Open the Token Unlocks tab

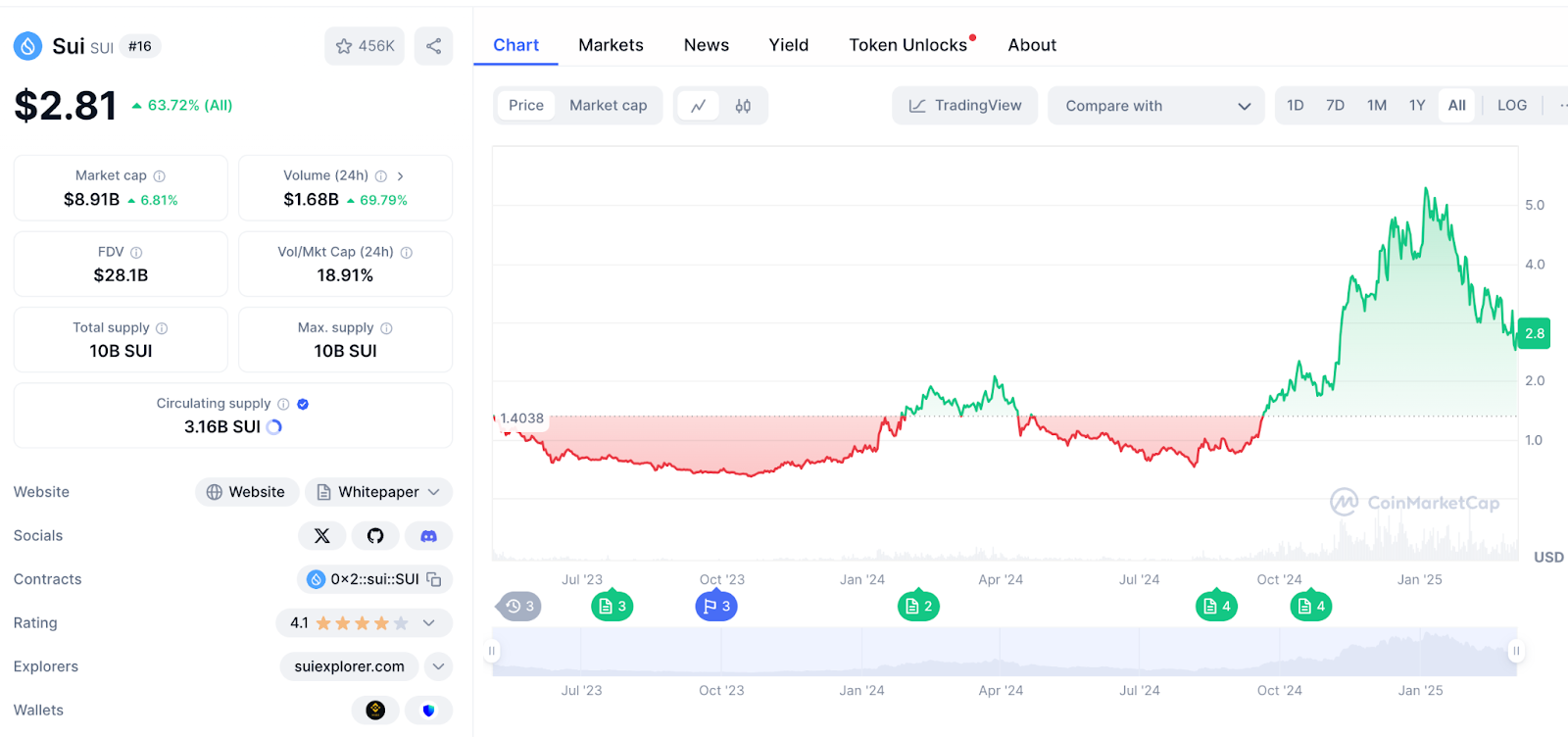pos(908,45)
